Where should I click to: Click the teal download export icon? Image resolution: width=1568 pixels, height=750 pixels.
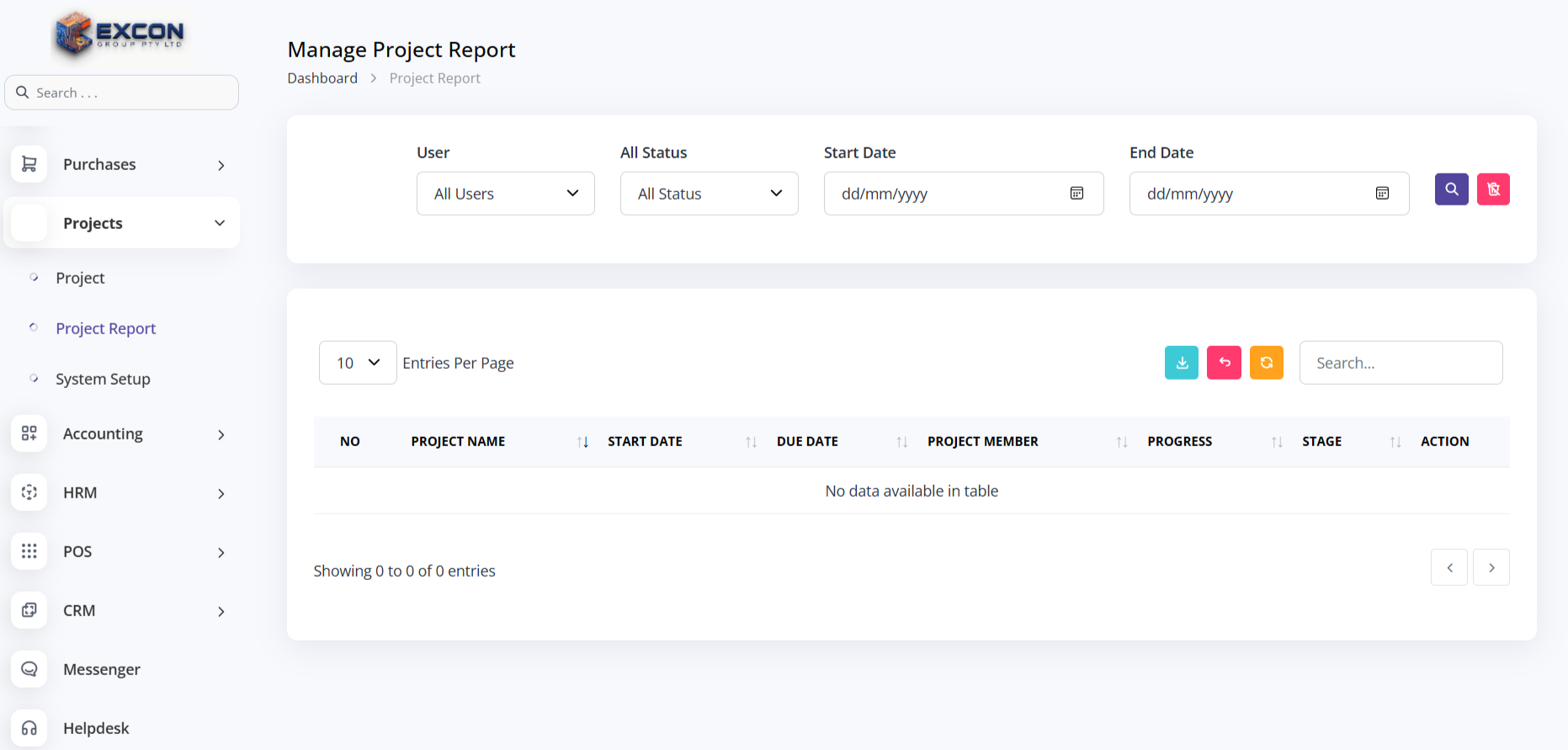(x=1181, y=363)
